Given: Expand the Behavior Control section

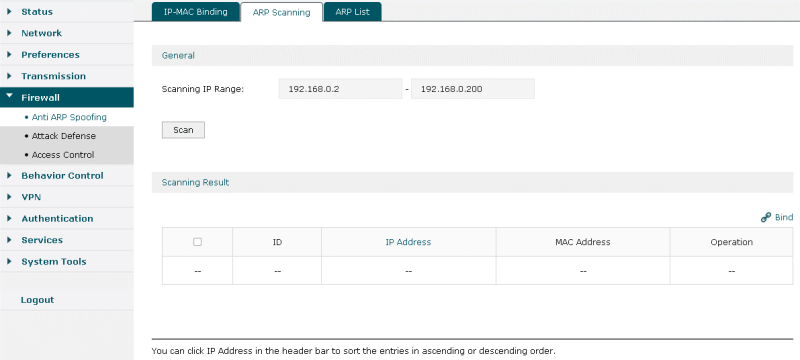Looking at the screenshot, I should point(67,175).
